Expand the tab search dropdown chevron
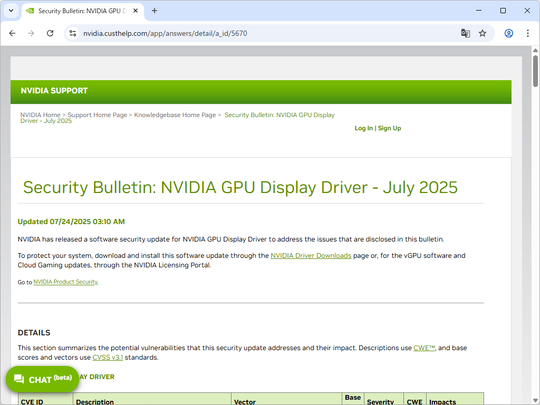The height and width of the screenshot is (405, 540). pos(11,11)
